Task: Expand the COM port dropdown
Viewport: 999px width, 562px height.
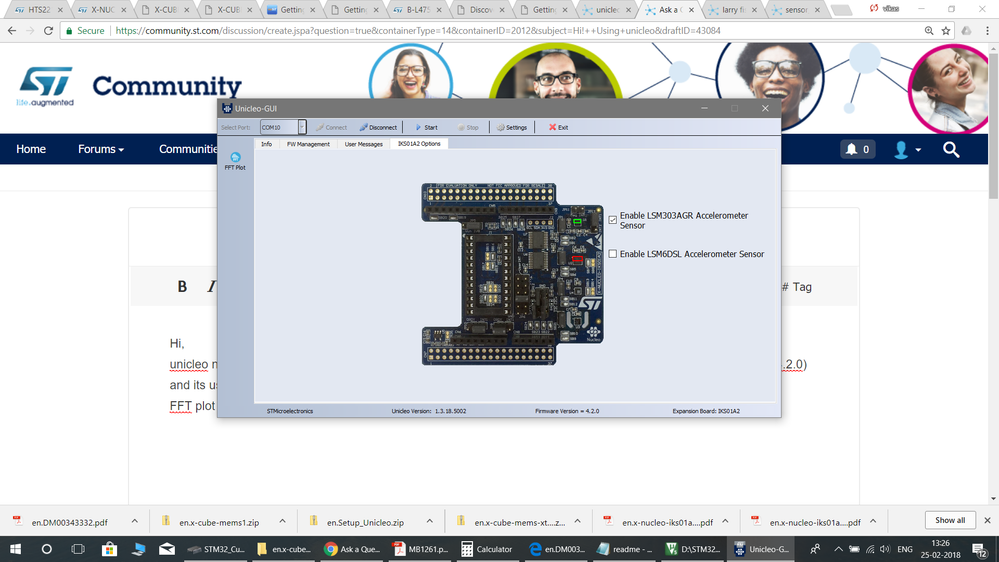Action: point(302,127)
